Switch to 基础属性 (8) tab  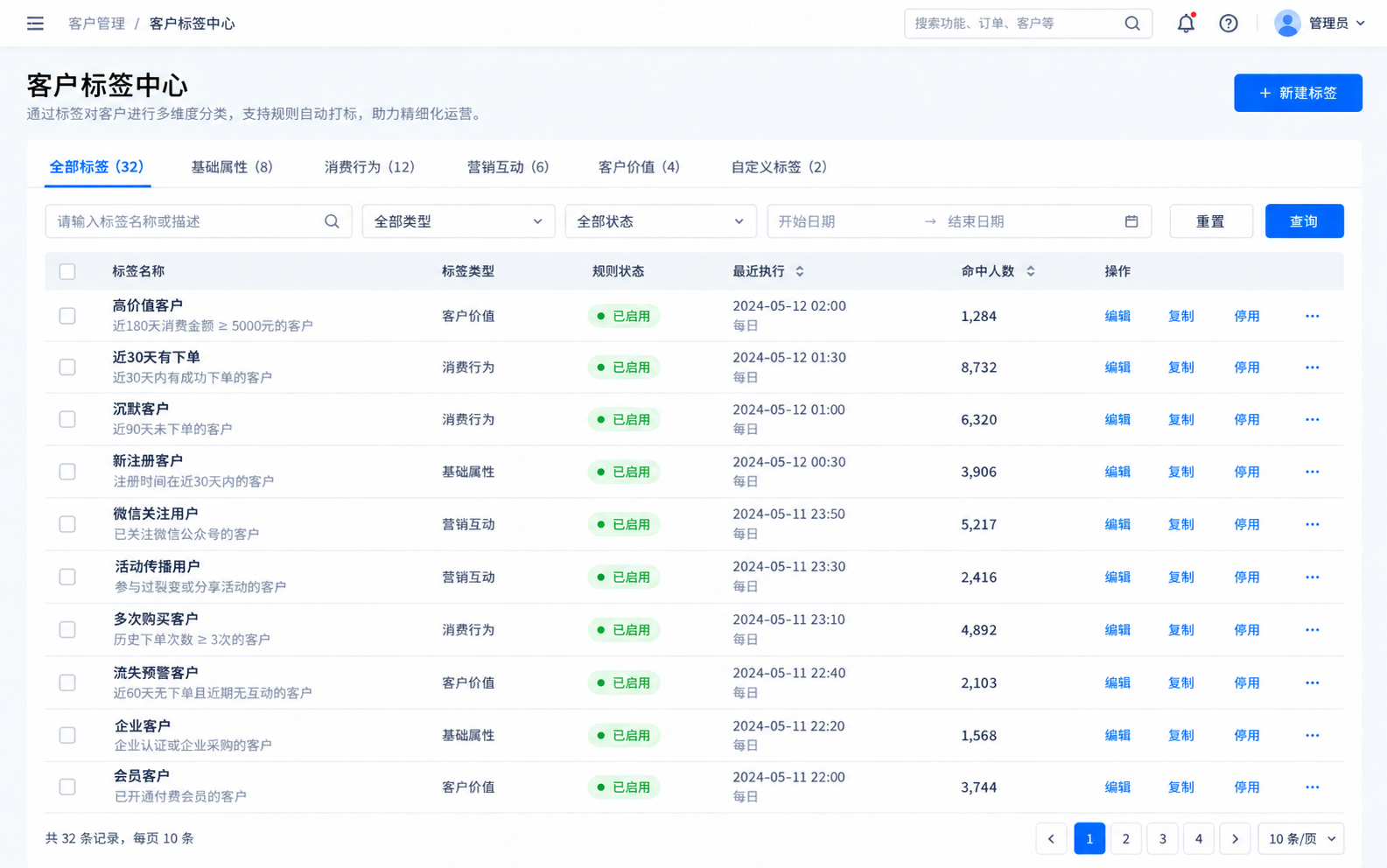[x=232, y=167]
